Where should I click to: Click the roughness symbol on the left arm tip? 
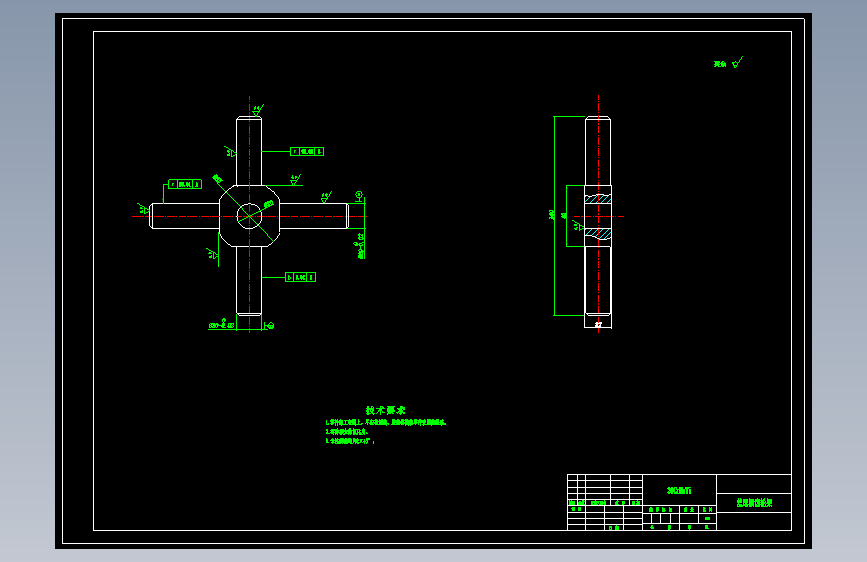(x=144, y=209)
